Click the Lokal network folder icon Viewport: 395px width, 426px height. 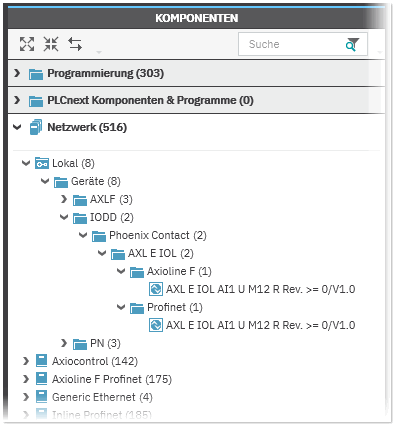click(x=42, y=163)
